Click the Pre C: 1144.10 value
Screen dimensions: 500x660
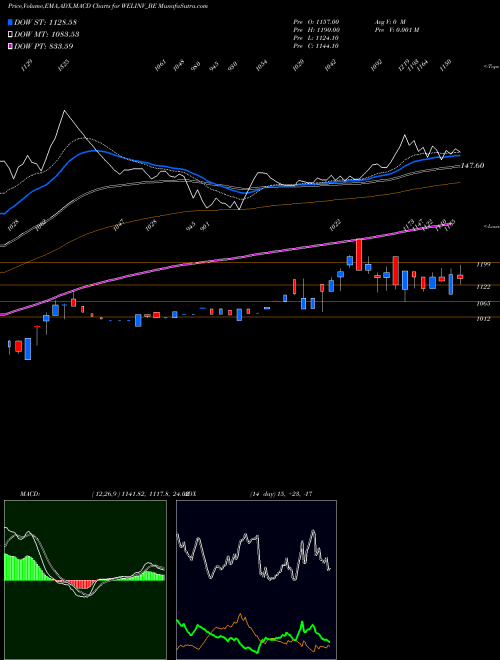point(316,46)
